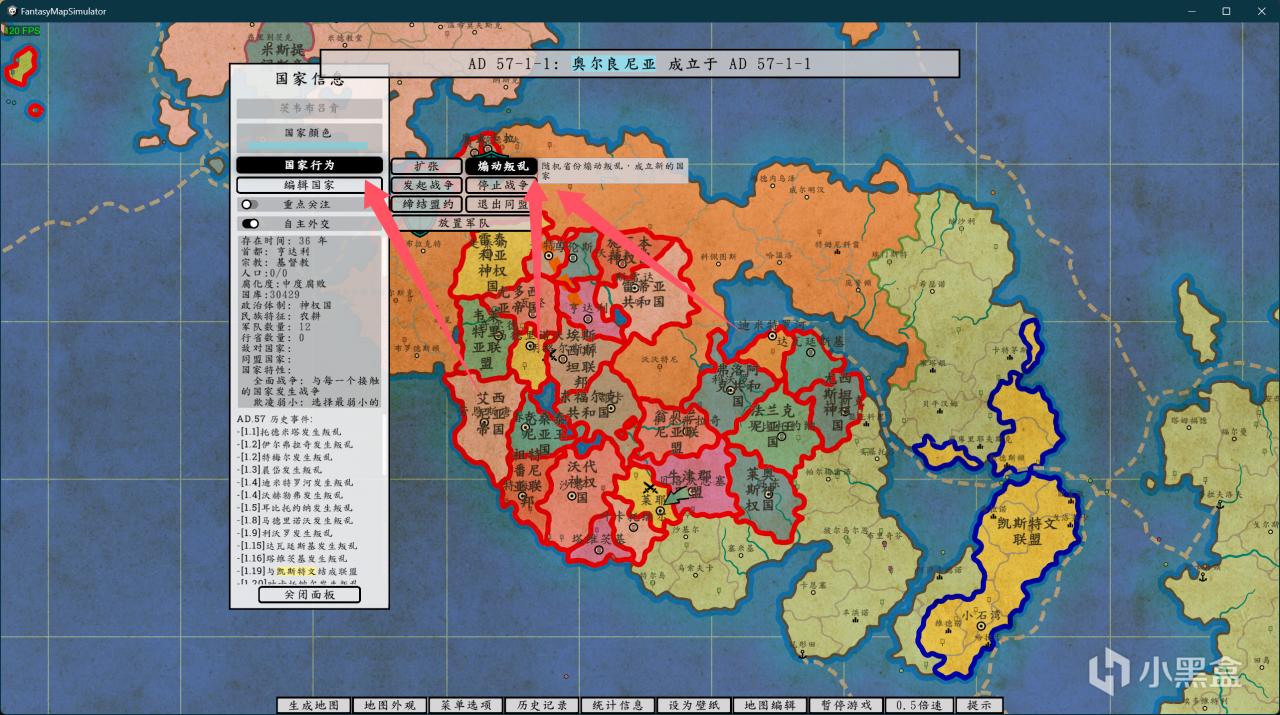Close the country info panel via 关闭面板

click(x=309, y=594)
